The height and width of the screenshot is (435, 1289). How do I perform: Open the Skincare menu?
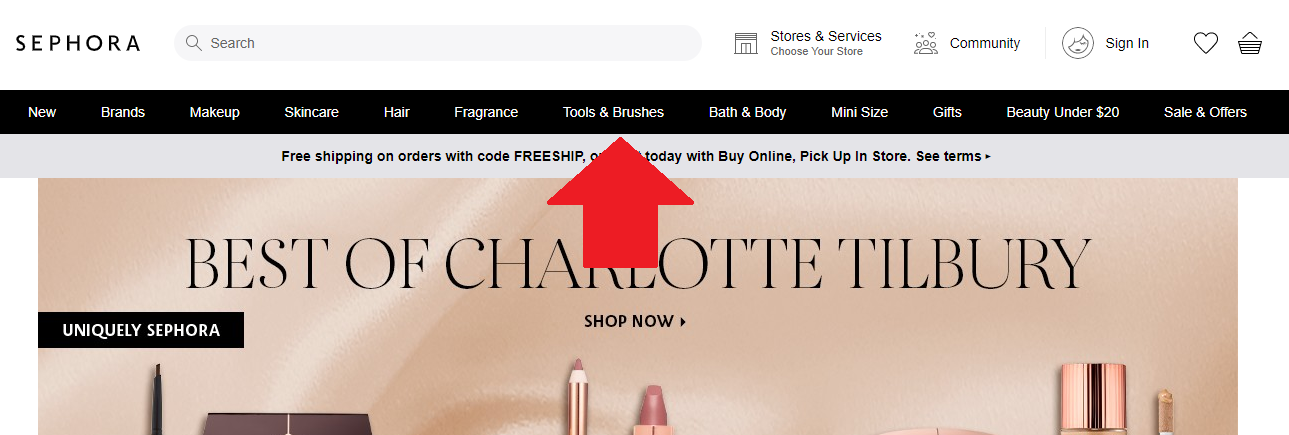[x=311, y=112]
